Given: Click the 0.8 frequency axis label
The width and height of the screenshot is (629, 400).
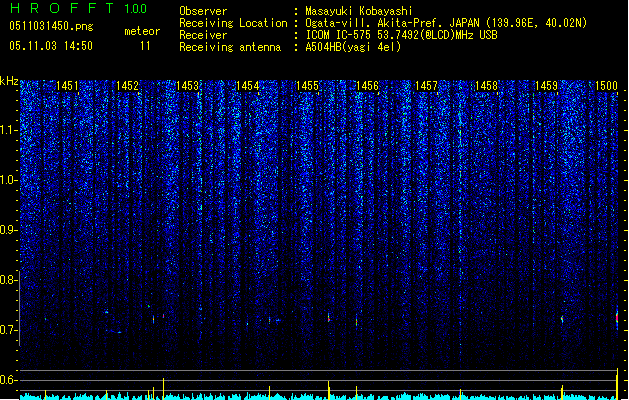Looking at the screenshot, I should point(8,280).
